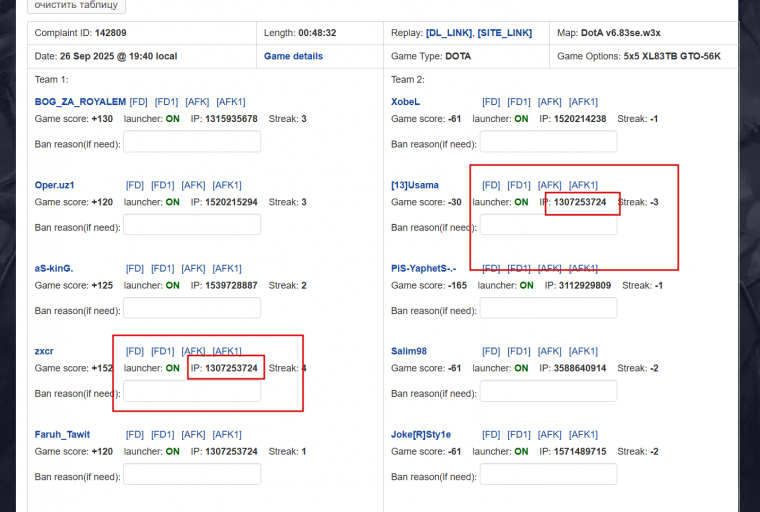Open Joke[R]Sty1e player profile

(421, 435)
